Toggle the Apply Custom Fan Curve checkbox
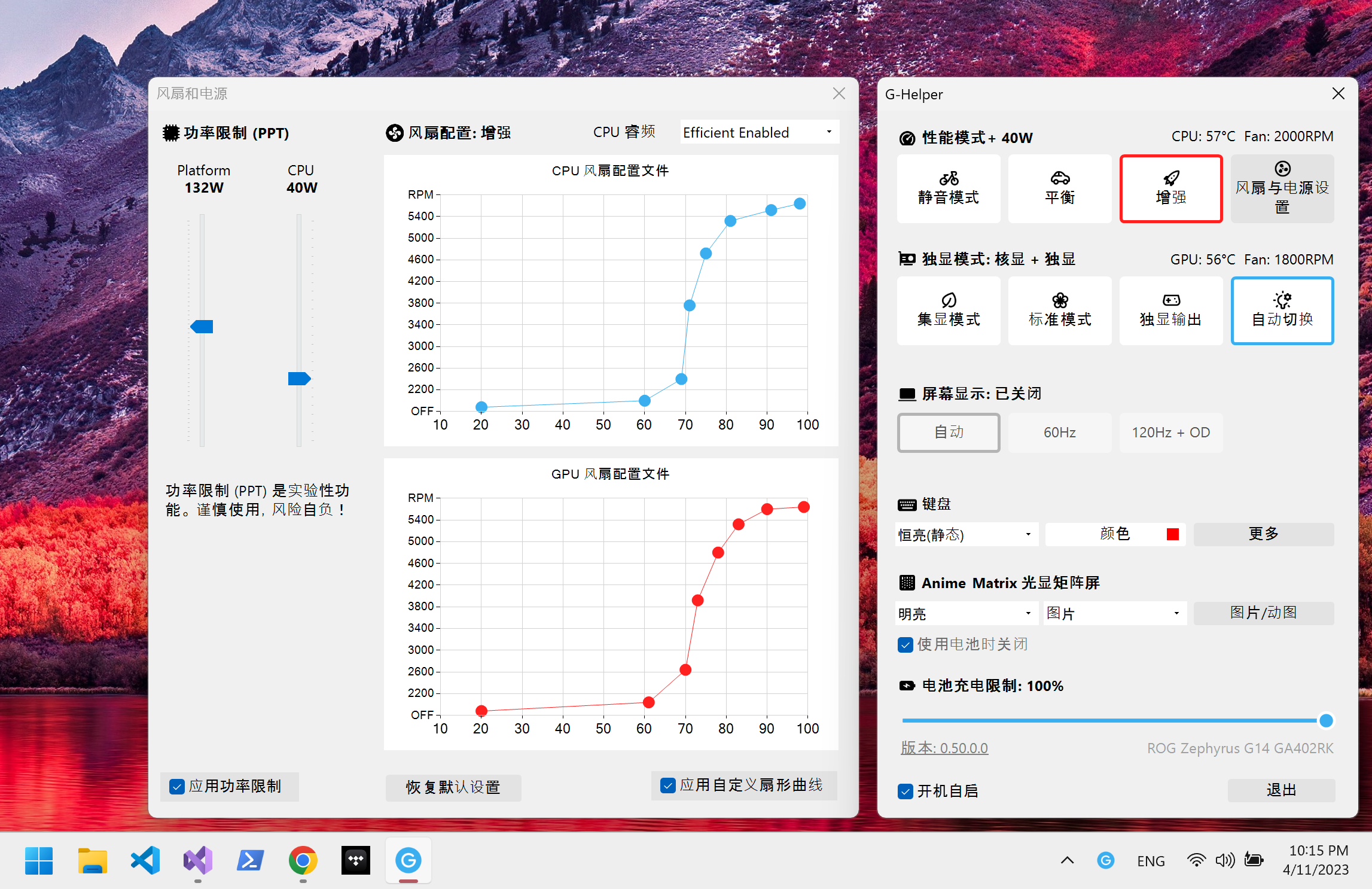 [668, 785]
